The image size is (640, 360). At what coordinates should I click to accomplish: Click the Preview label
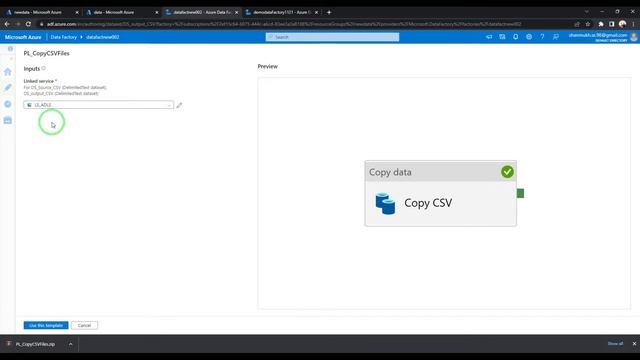pyautogui.click(x=268, y=66)
